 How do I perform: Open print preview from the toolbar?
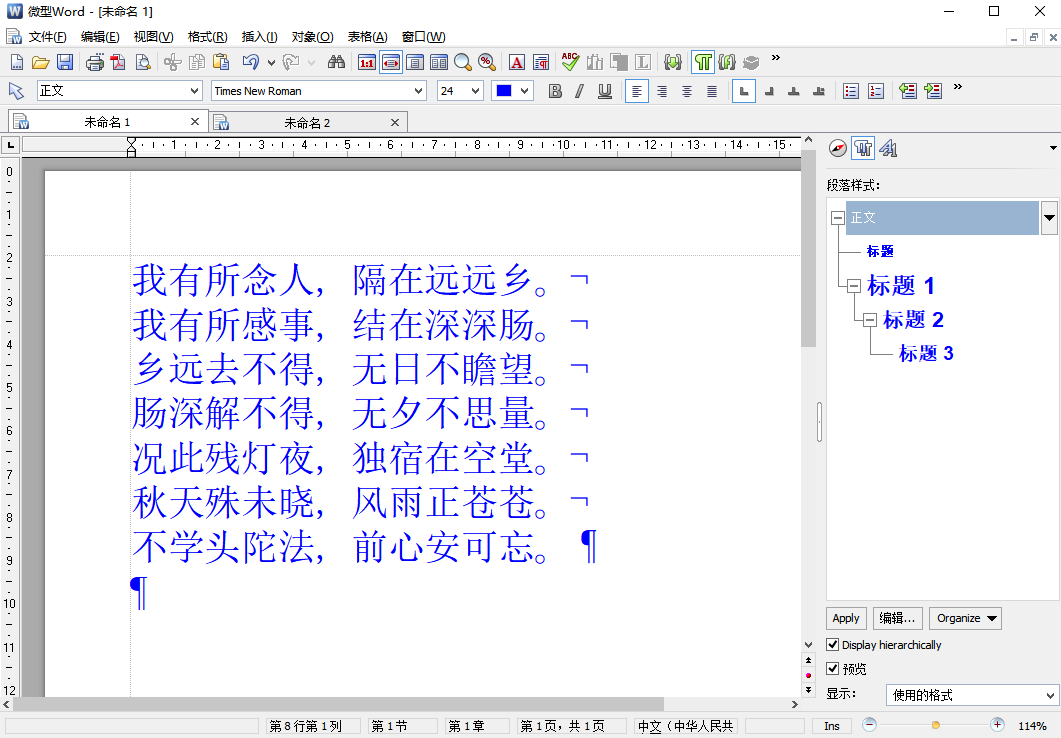(x=143, y=63)
